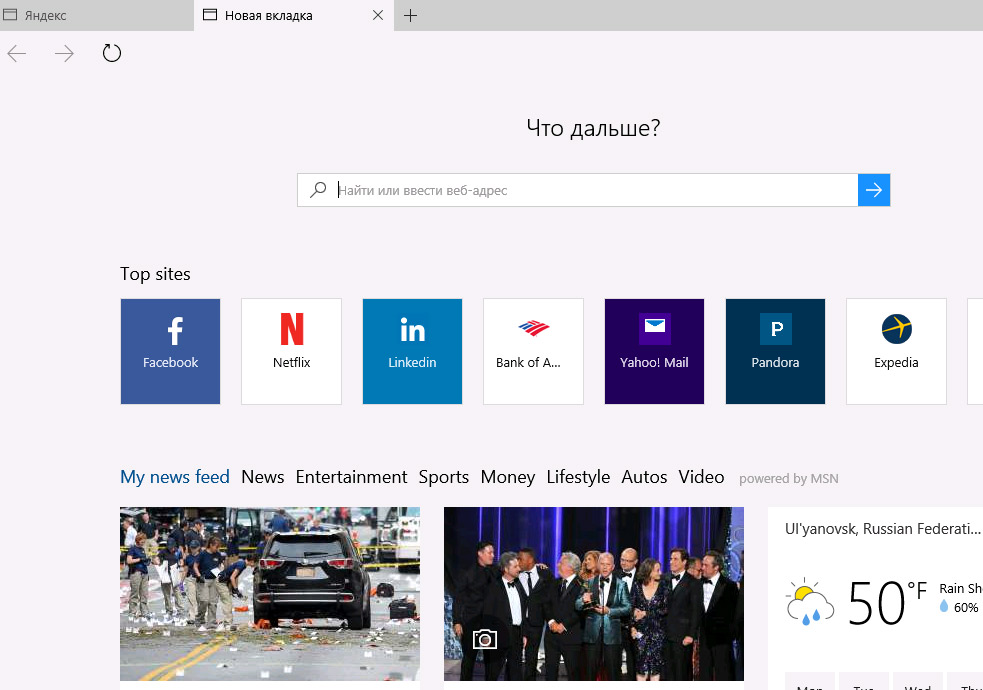Open the Netflix top site tile
This screenshot has height=690, width=983.
[292, 352]
